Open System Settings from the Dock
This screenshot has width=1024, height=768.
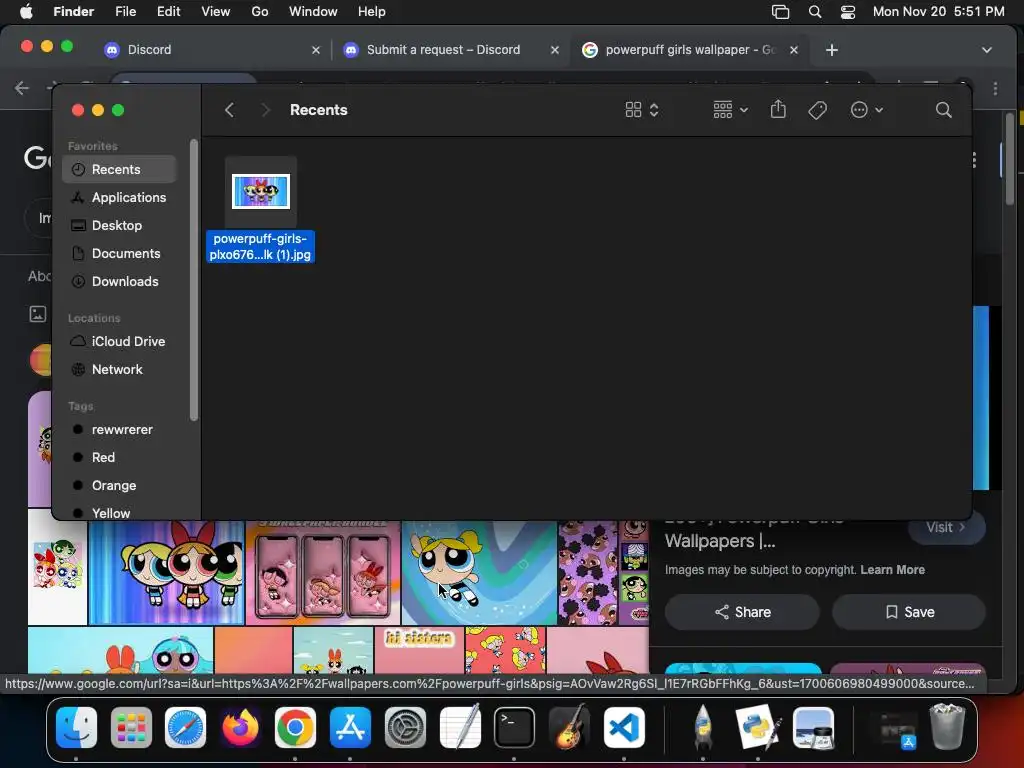405,728
